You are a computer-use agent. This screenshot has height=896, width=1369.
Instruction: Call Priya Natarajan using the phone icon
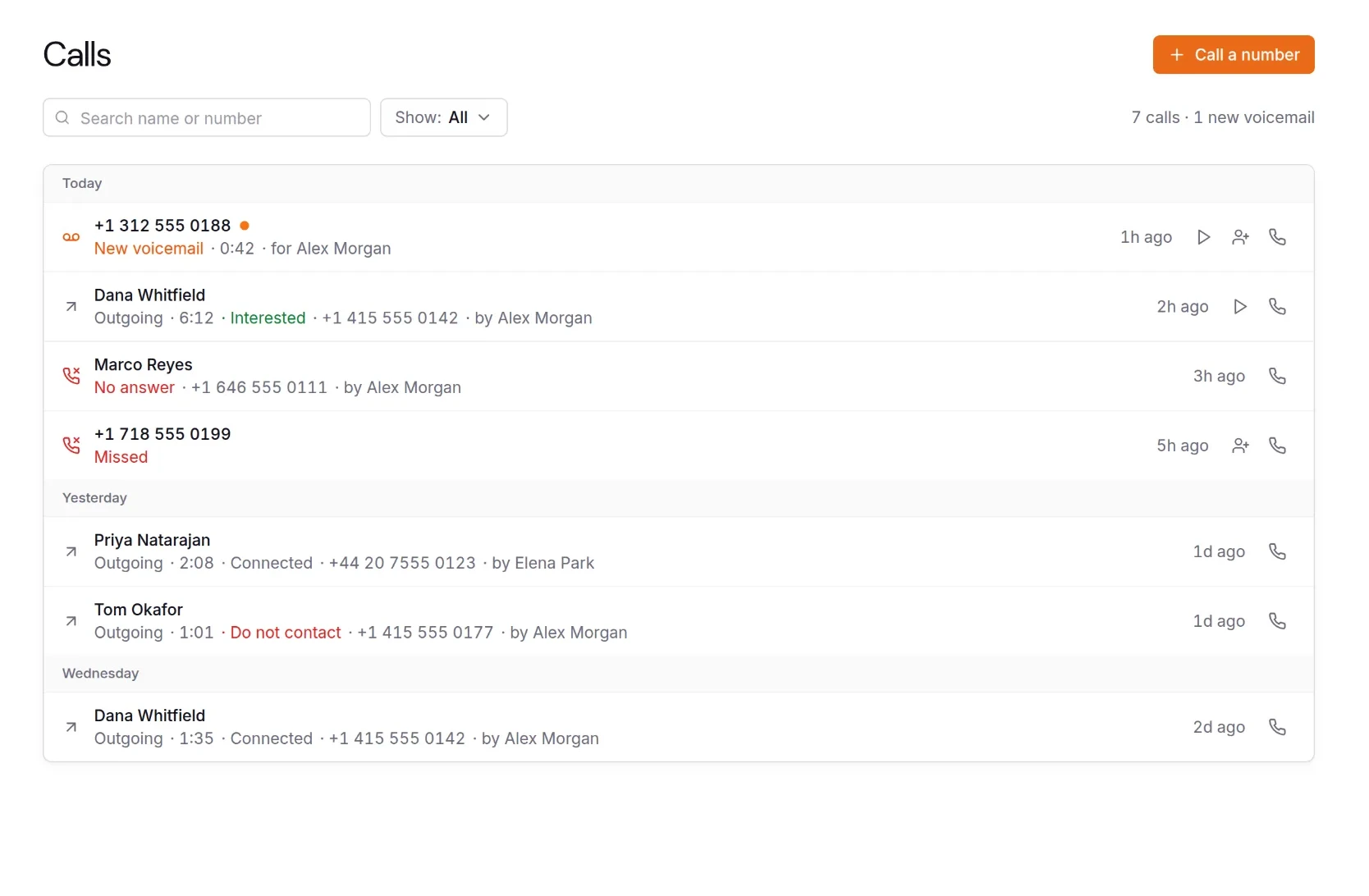pos(1277,551)
